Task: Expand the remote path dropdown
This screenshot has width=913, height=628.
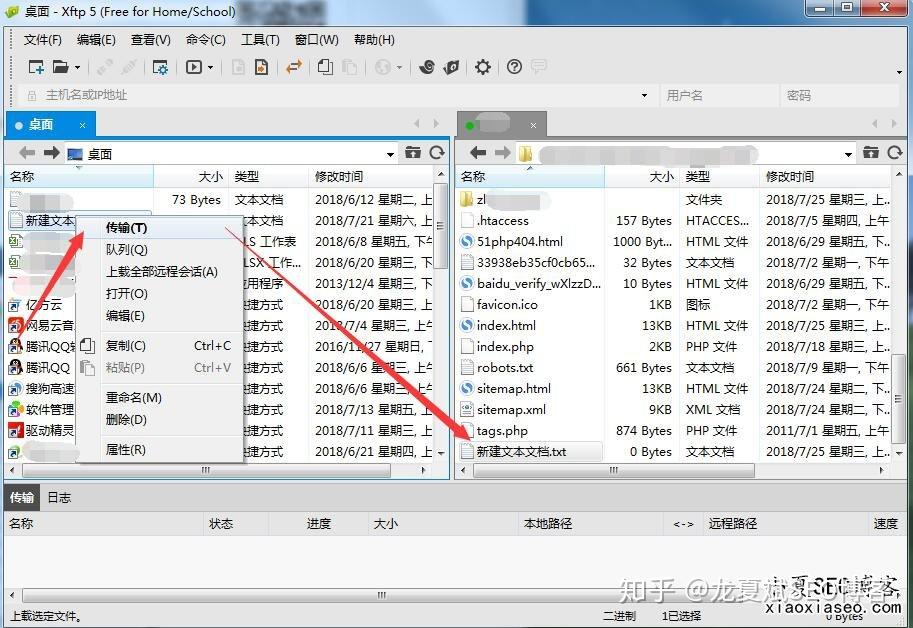Action: [848, 154]
